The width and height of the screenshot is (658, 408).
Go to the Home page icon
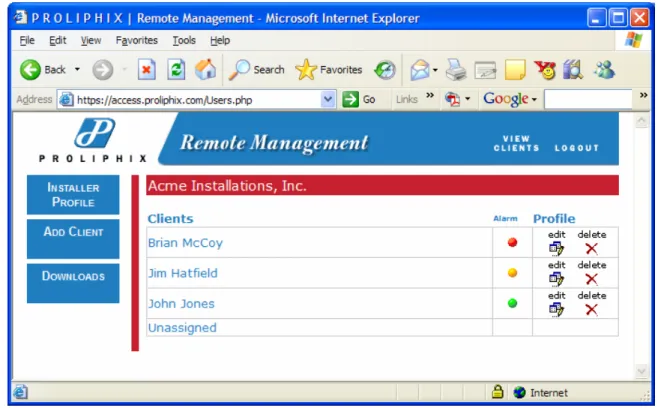click(x=205, y=69)
